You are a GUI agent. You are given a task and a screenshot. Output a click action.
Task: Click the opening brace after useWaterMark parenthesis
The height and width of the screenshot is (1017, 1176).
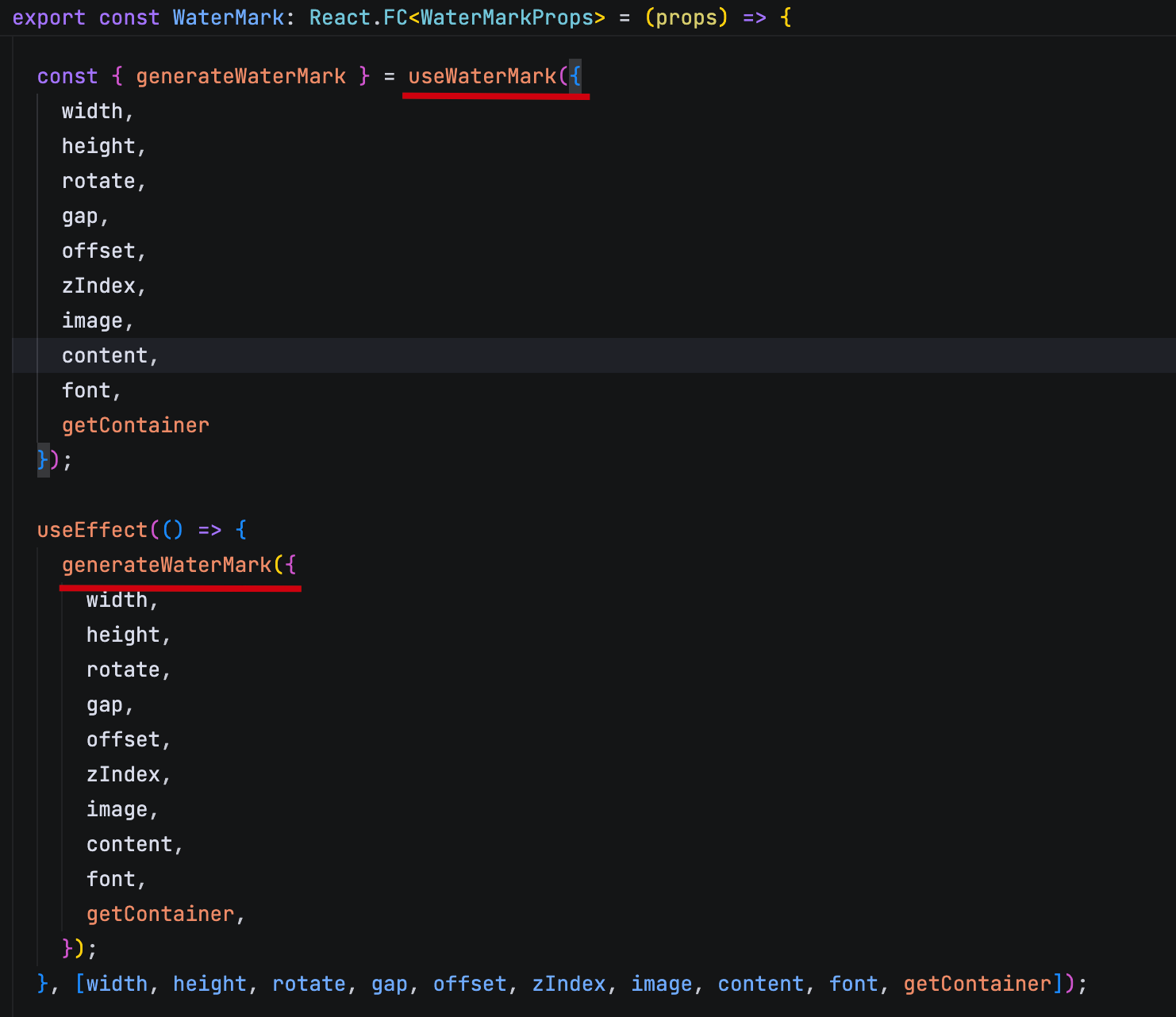coord(575,76)
